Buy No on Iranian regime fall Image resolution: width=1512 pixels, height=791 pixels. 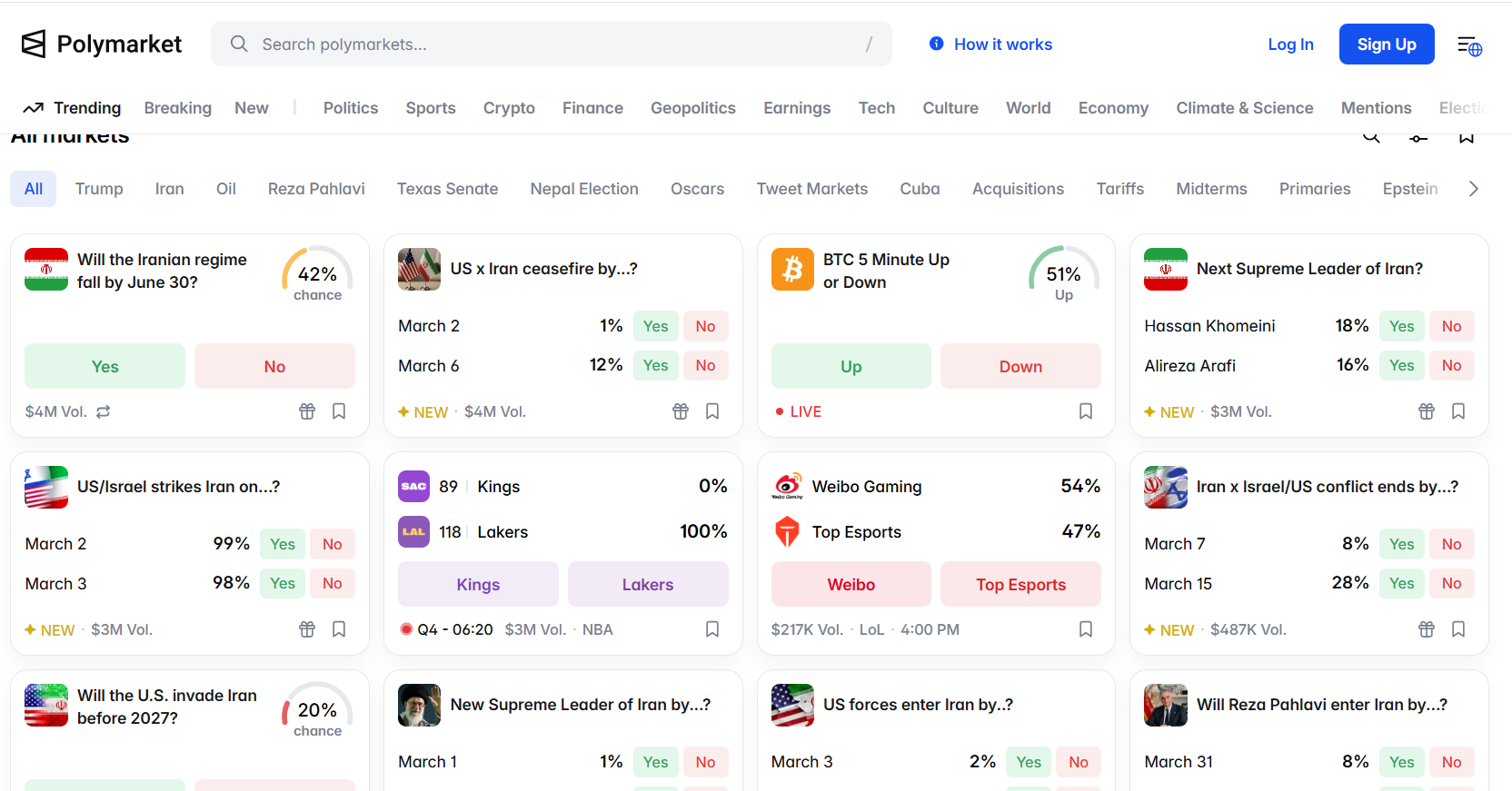click(274, 366)
